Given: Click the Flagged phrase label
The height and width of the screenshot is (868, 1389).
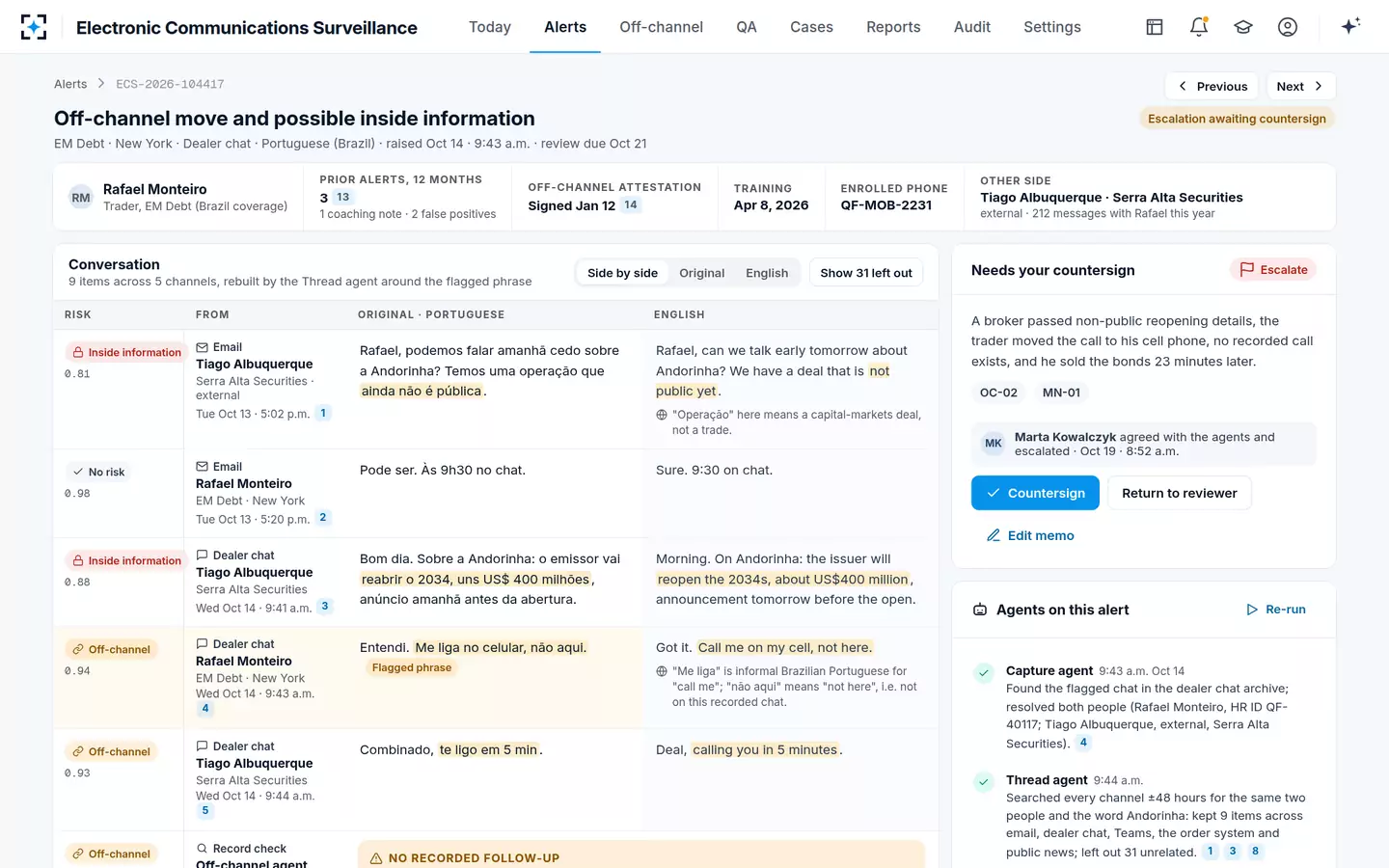Looking at the screenshot, I should 412,667.
